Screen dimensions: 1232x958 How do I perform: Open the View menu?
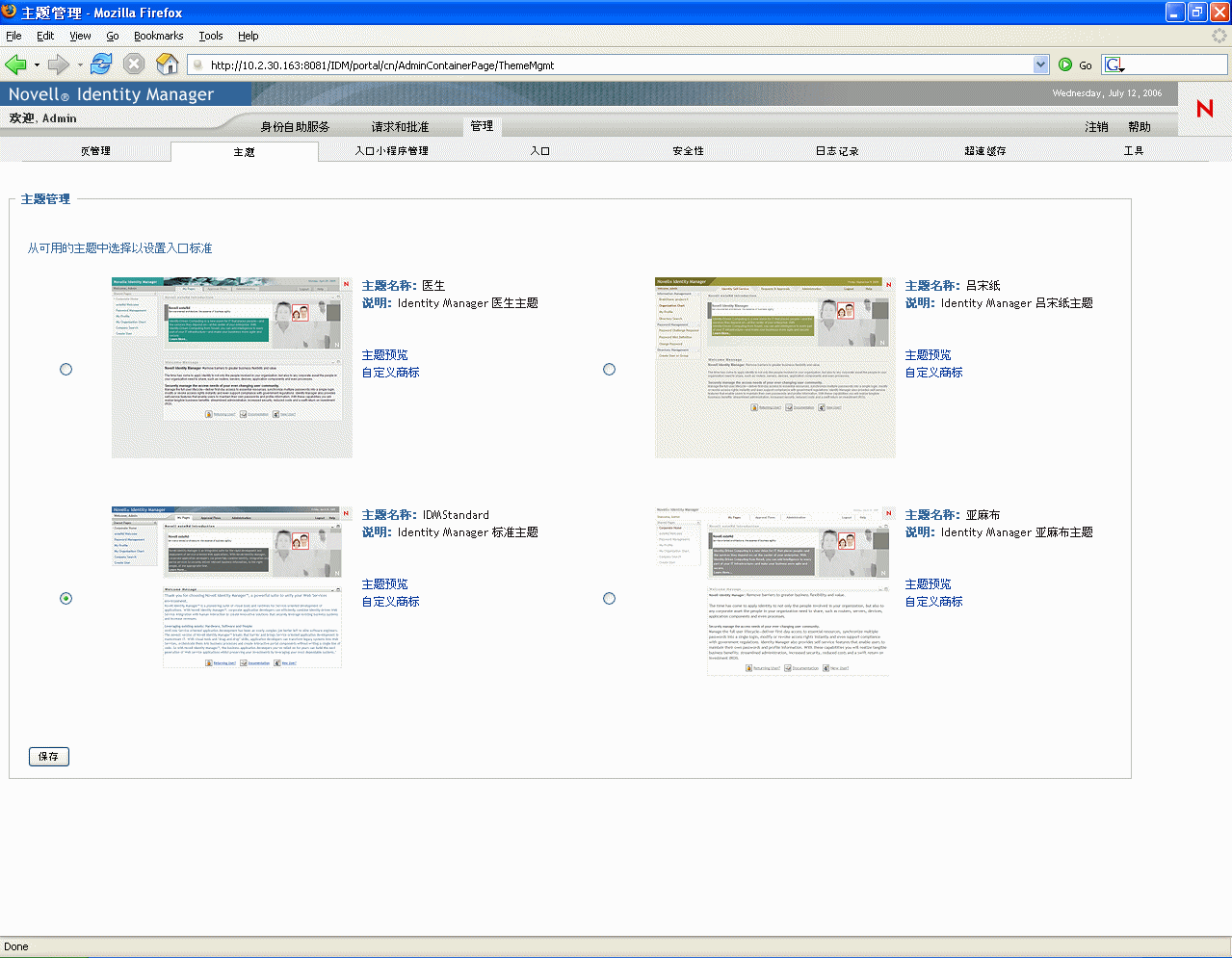[80, 36]
